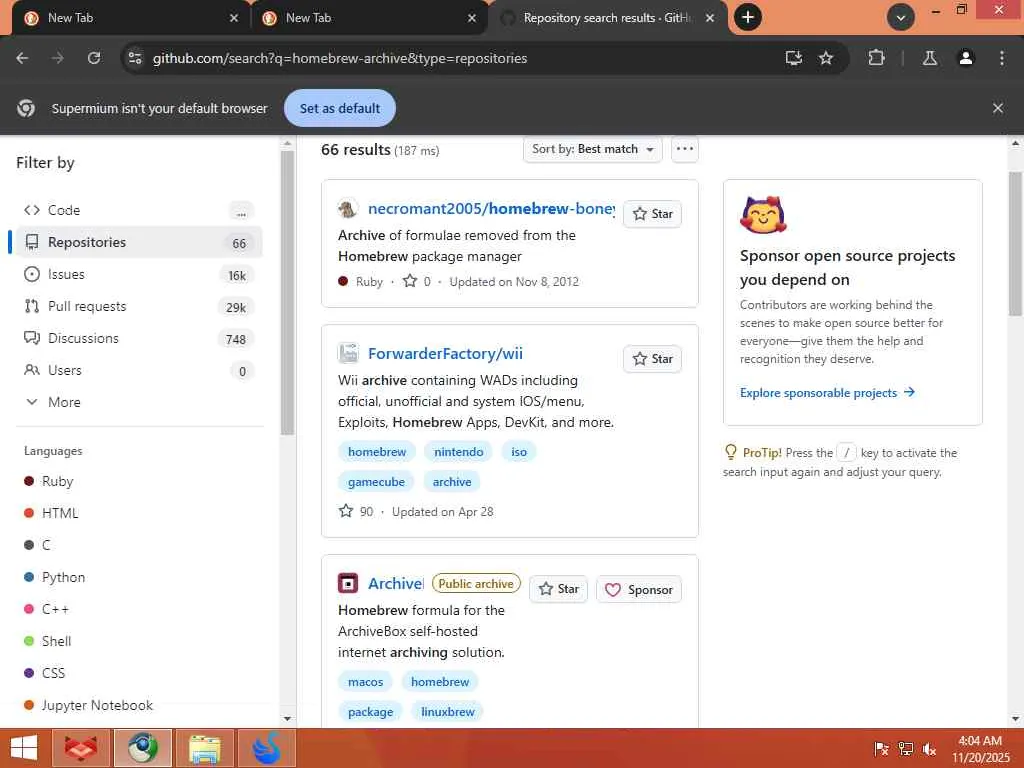Open the blue bird app in taskbar
Screen dimensions: 1024x768
pos(266,748)
